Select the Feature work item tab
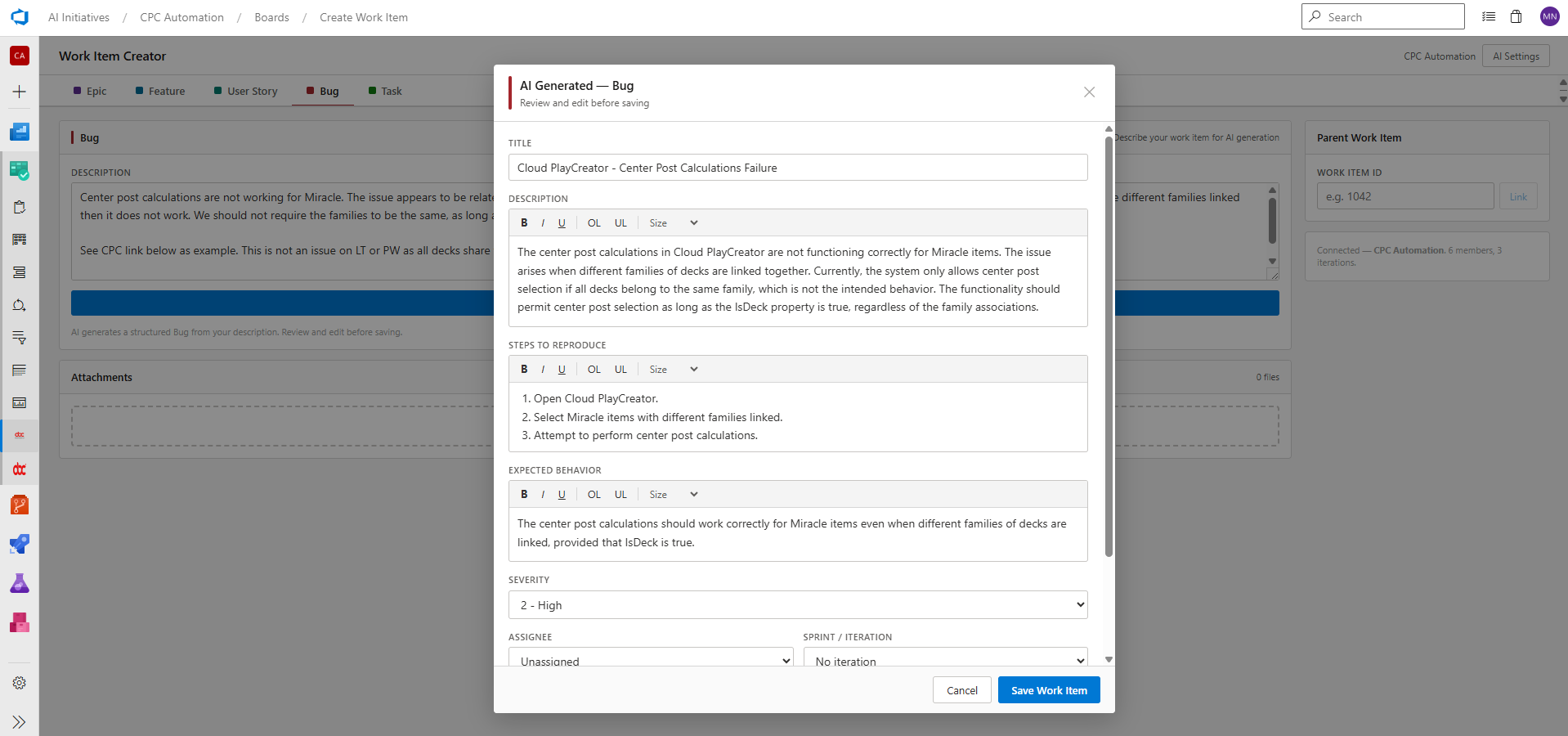Image resolution: width=1568 pixels, height=736 pixels. click(160, 91)
